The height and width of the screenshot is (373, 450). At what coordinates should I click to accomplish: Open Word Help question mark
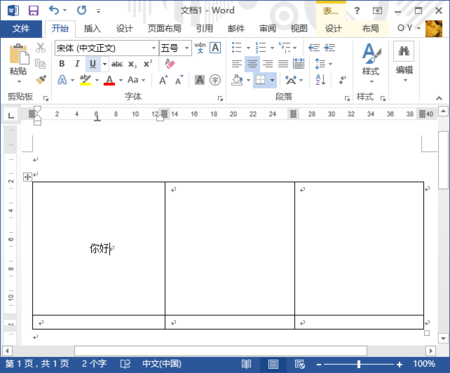(x=357, y=11)
